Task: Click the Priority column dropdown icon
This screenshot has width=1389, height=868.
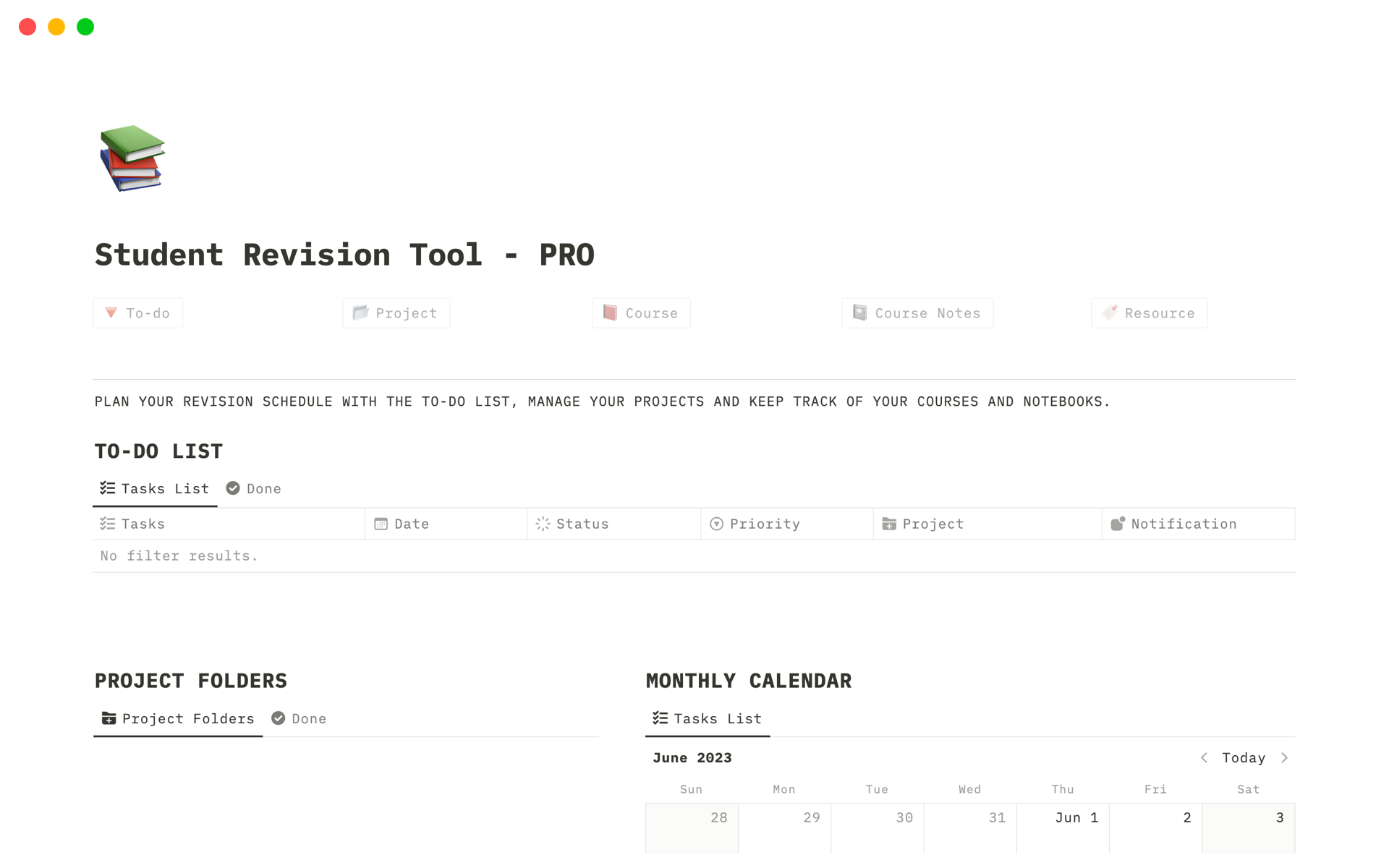Action: [x=716, y=524]
